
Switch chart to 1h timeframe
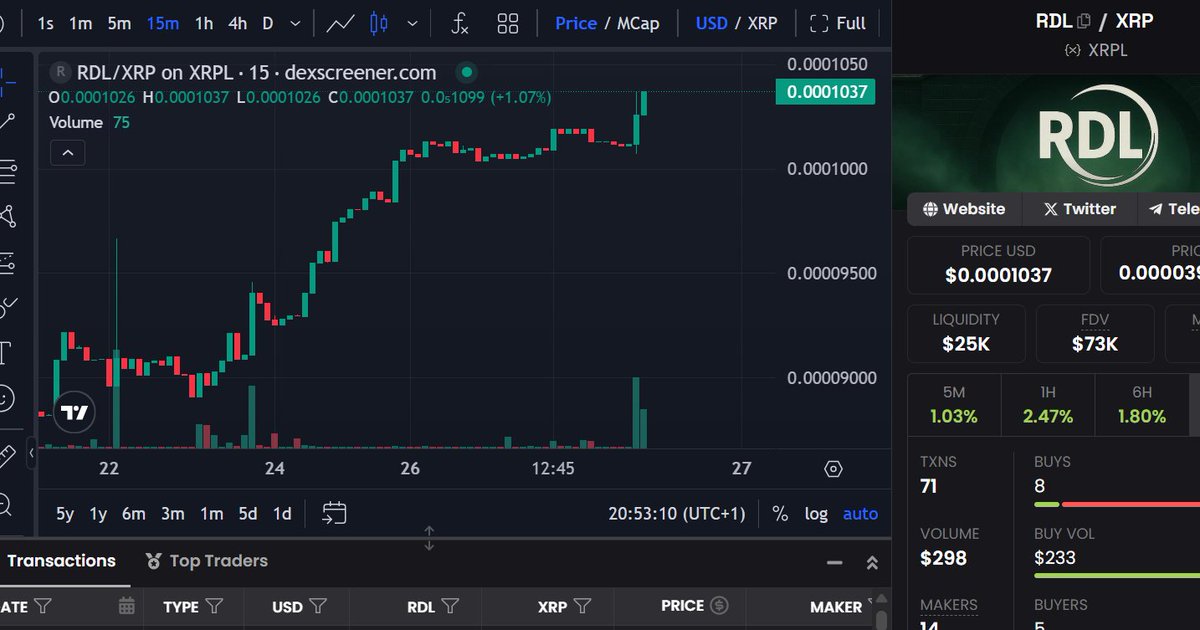(x=204, y=23)
